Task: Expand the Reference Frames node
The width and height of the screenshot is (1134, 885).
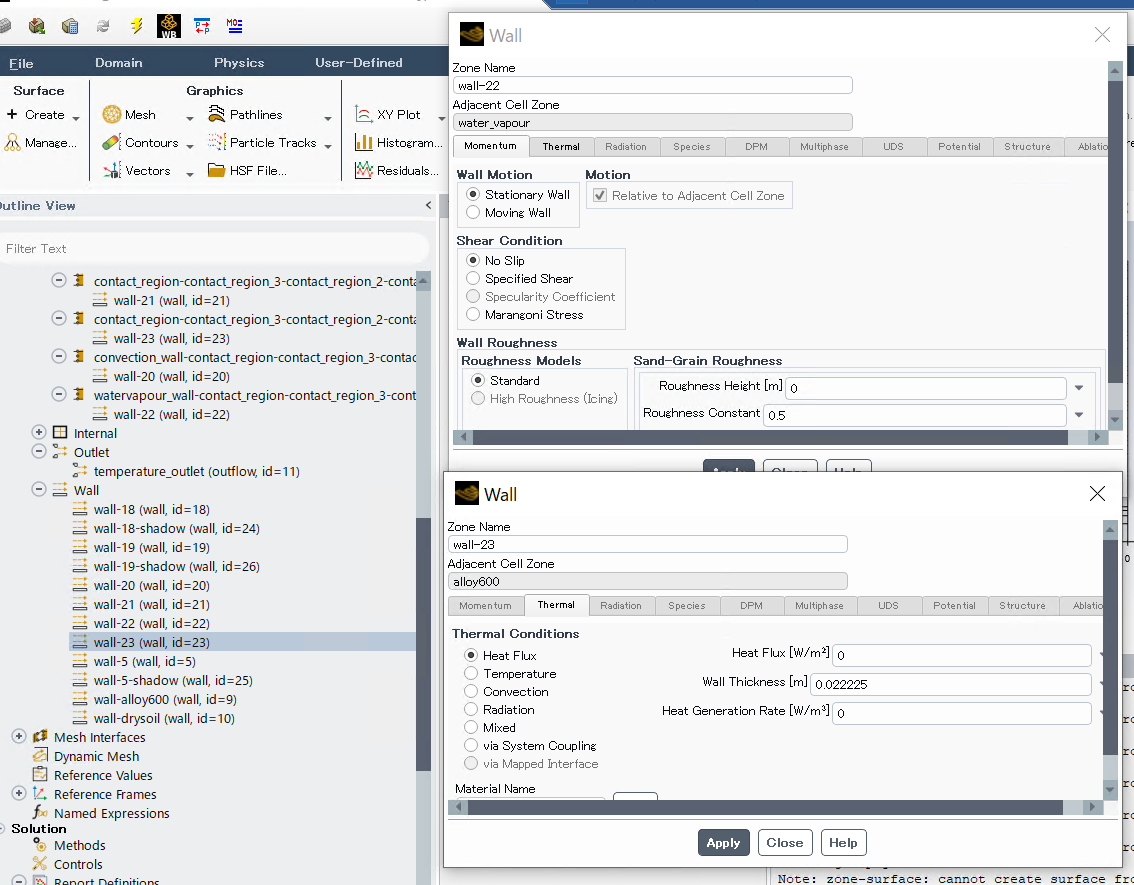Action: click(19, 794)
